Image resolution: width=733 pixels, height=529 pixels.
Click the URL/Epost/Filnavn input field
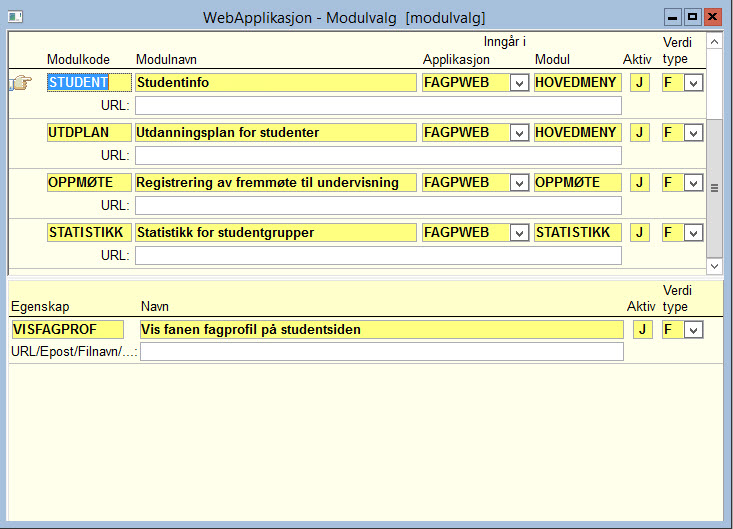point(381,352)
